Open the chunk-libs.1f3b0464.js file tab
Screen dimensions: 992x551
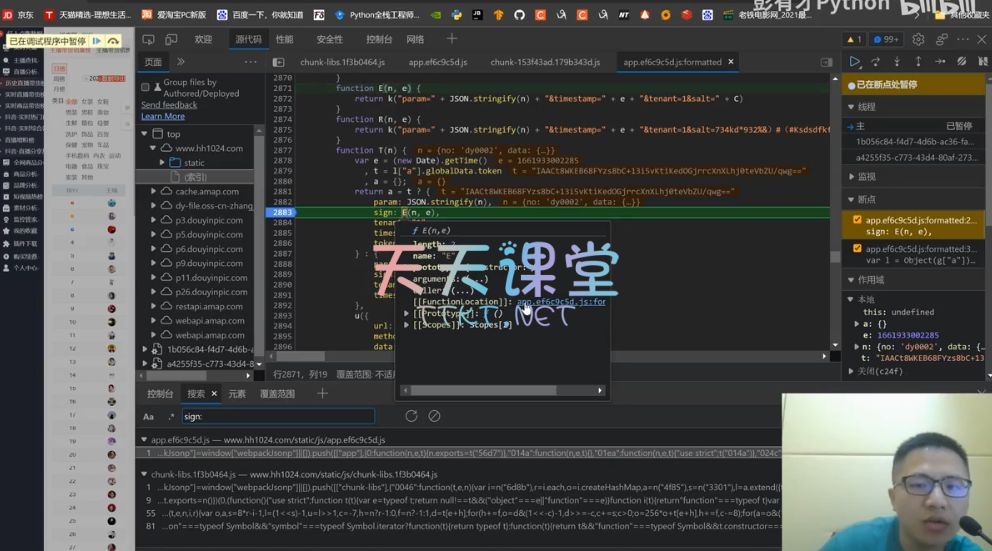pyautogui.click(x=342, y=62)
